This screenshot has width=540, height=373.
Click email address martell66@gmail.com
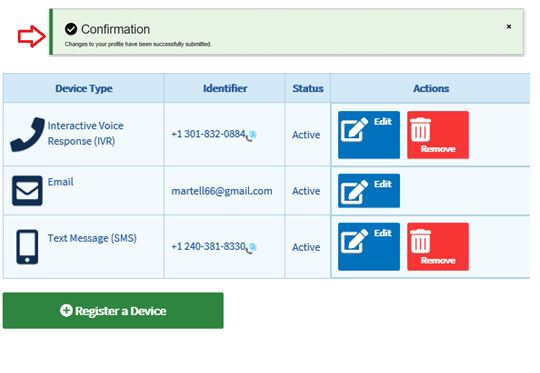[x=222, y=191]
